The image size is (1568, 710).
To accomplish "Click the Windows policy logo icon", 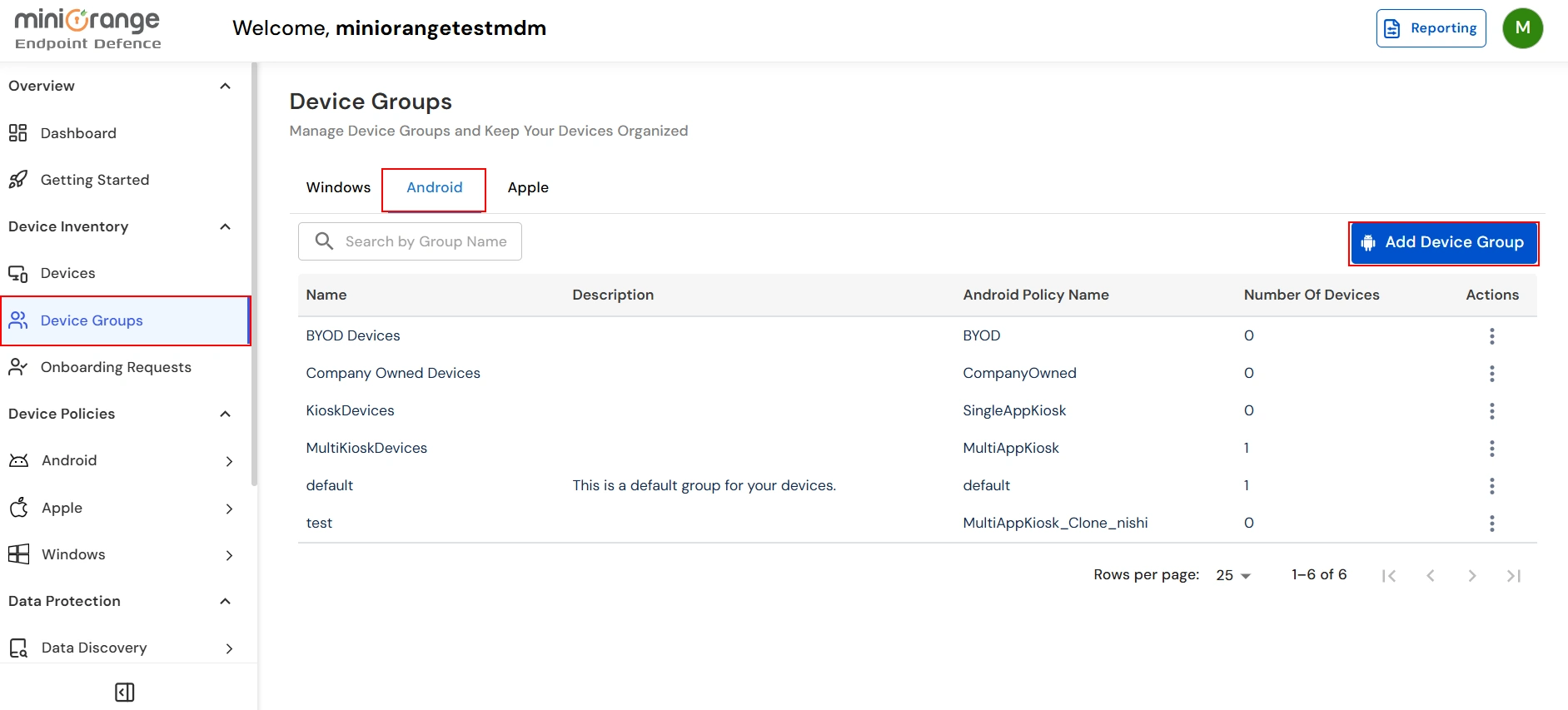I will pyautogui.click(x=18, y=554).
